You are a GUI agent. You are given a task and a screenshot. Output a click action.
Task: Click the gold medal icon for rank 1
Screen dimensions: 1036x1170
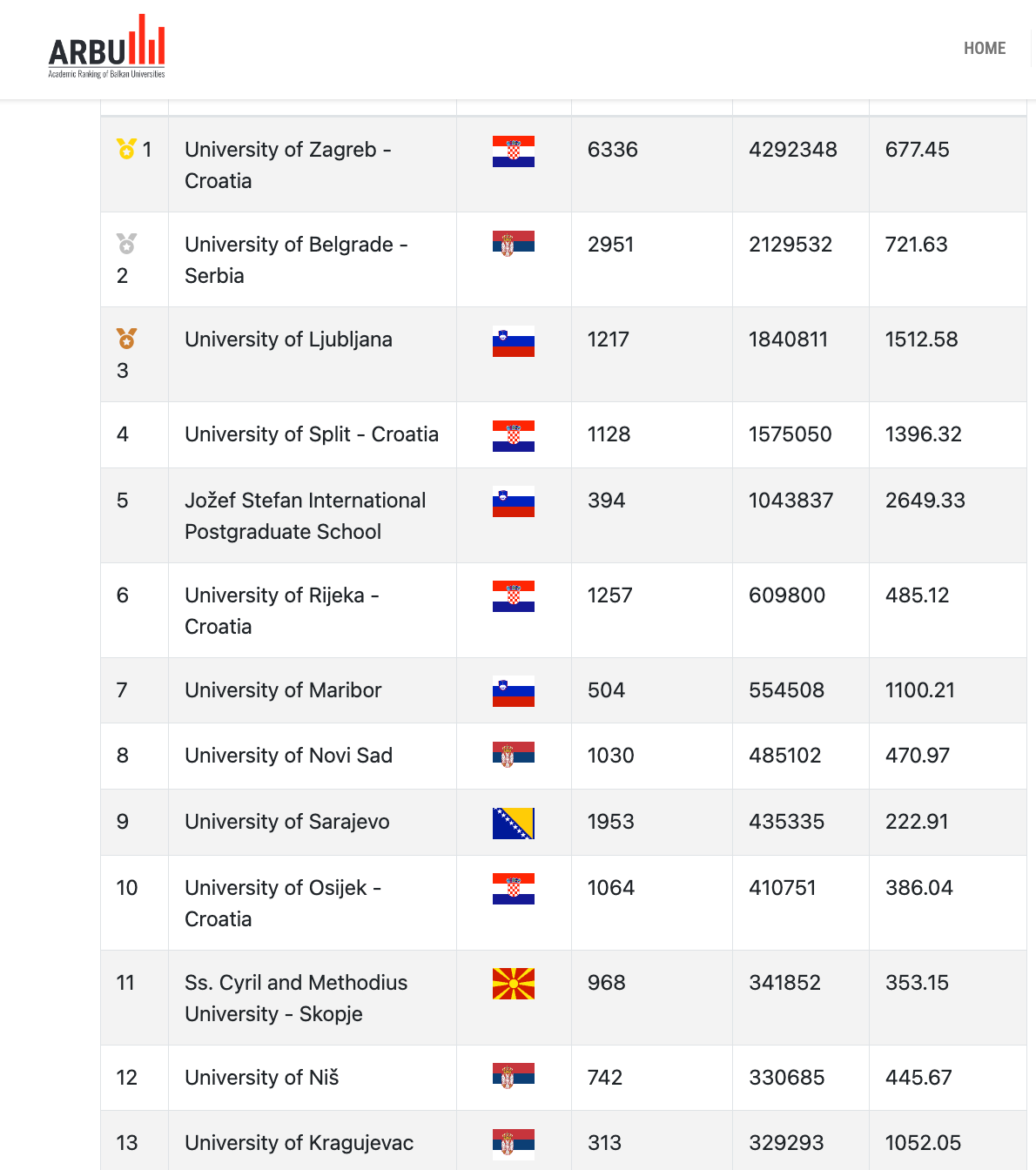point(126,149)
